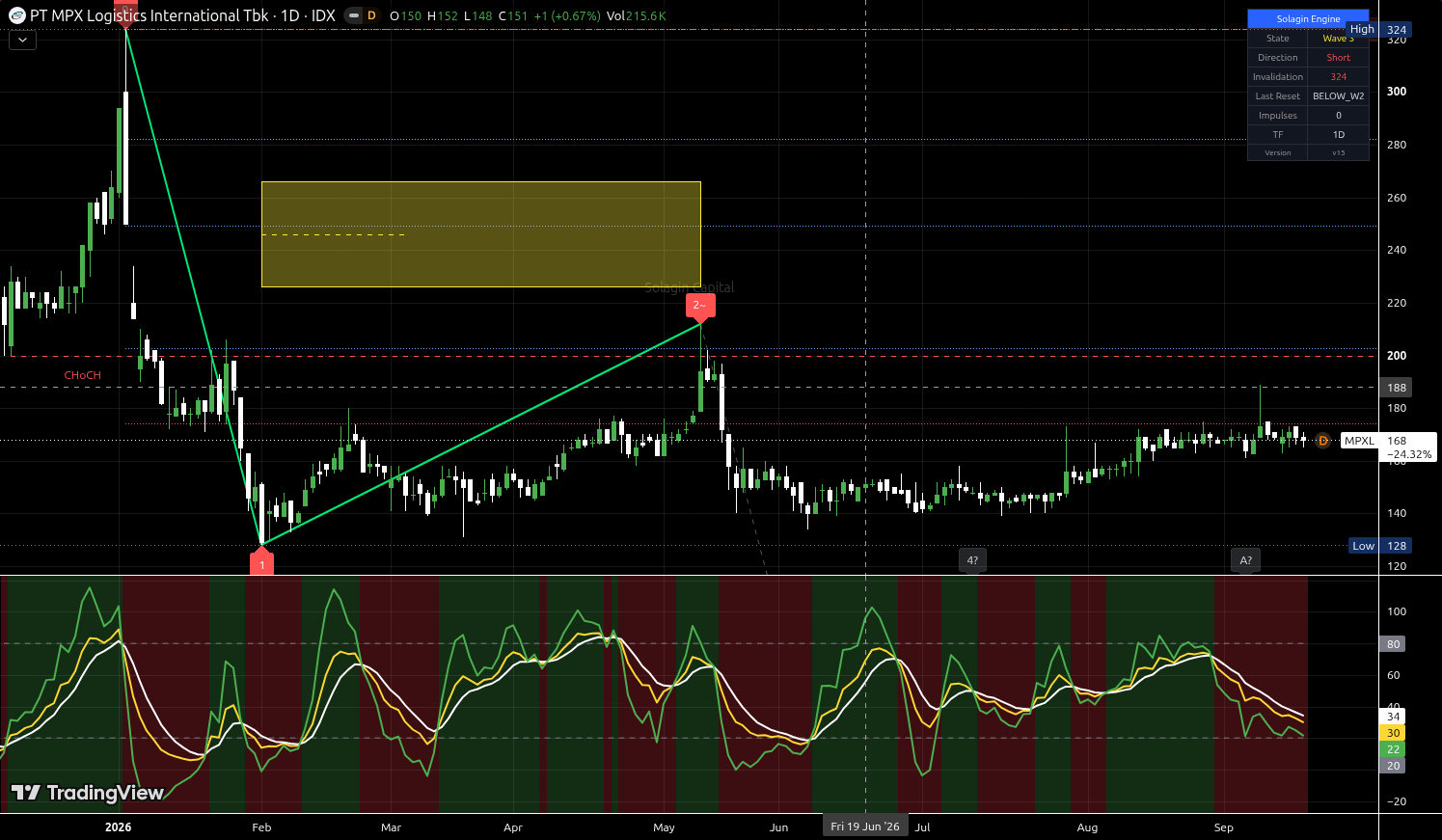Click the BELOW_W2 value cell

(x=1338, y=96)
